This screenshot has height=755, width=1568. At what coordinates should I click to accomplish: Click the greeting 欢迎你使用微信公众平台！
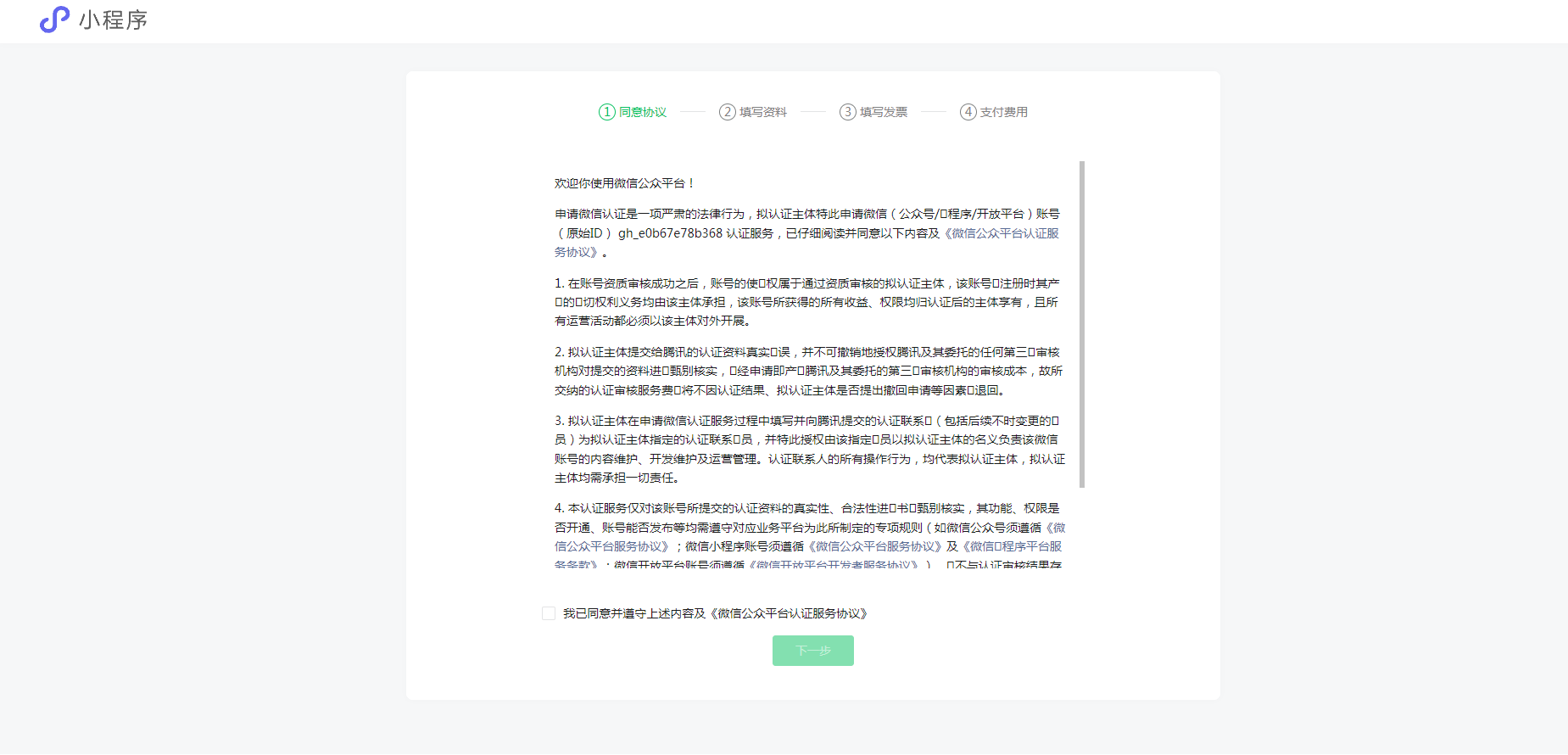click(x=626, y=183)
